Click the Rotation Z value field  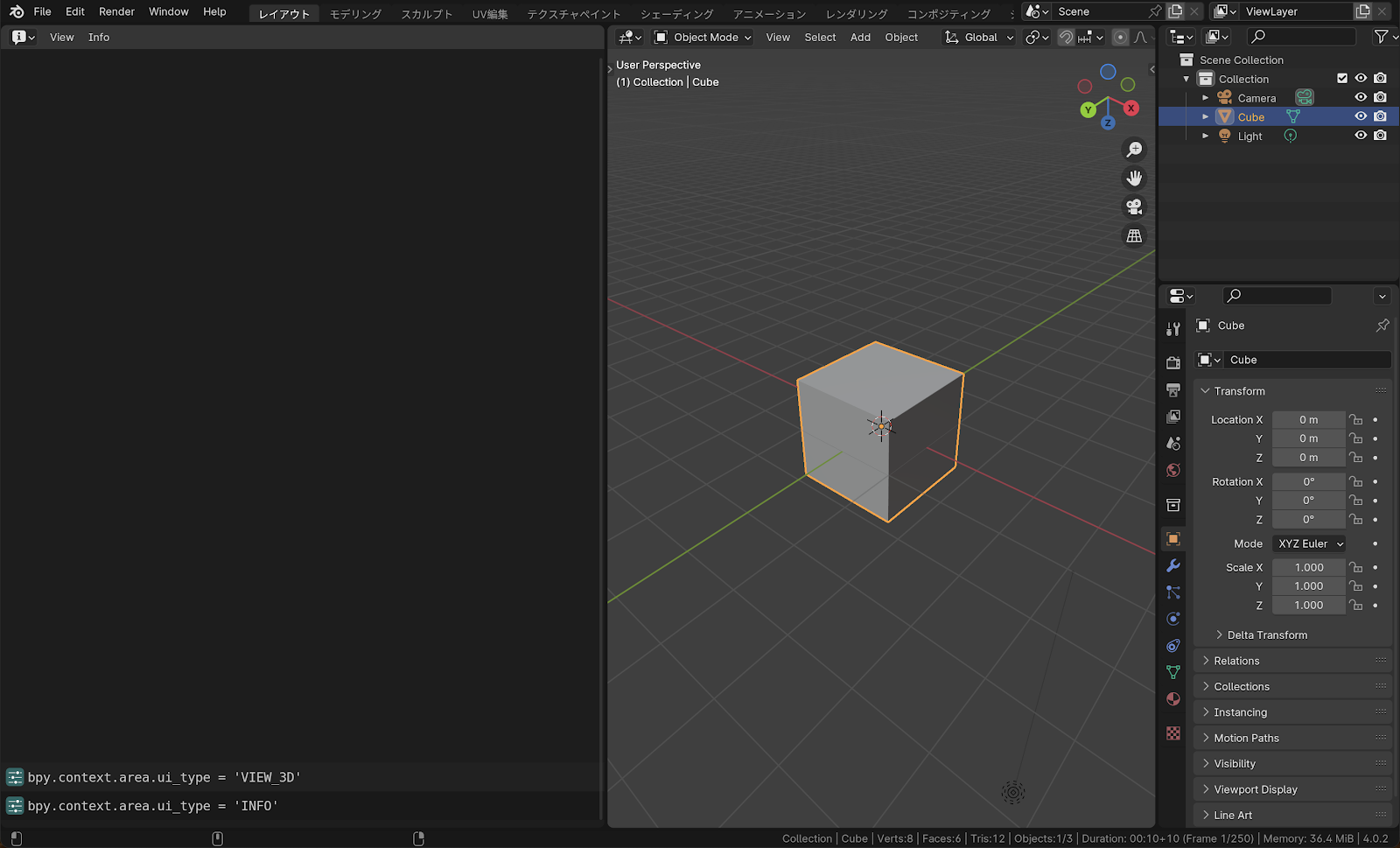click(1309, 520)
